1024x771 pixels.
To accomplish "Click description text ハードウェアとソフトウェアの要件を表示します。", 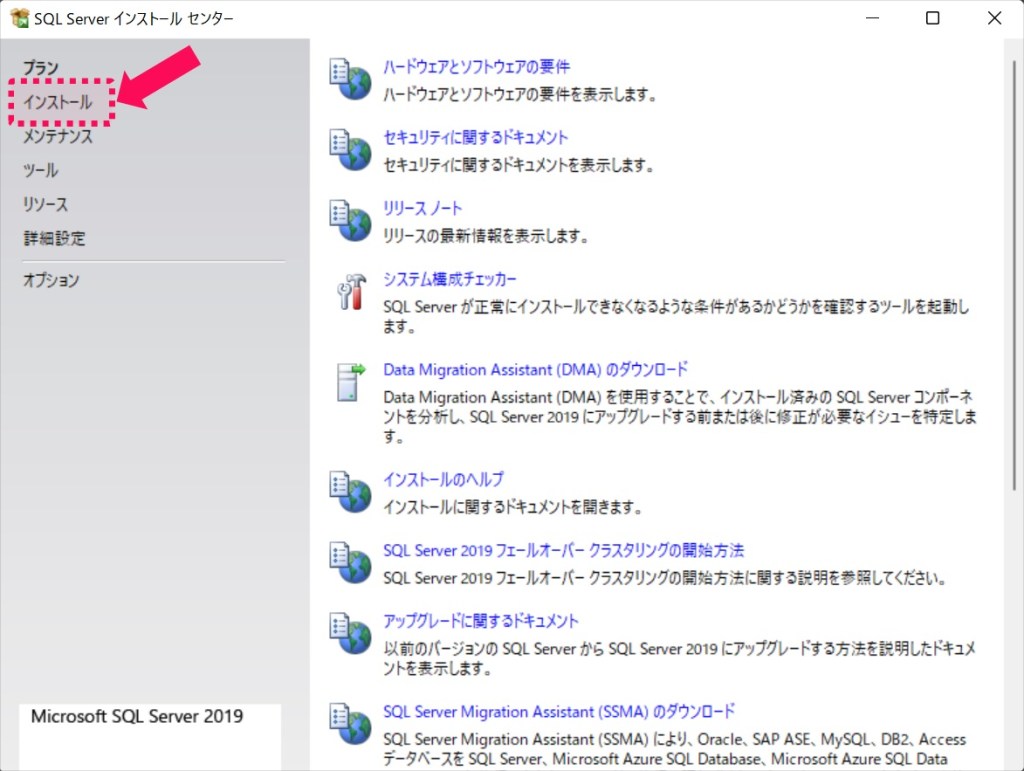I will (520, 95).
